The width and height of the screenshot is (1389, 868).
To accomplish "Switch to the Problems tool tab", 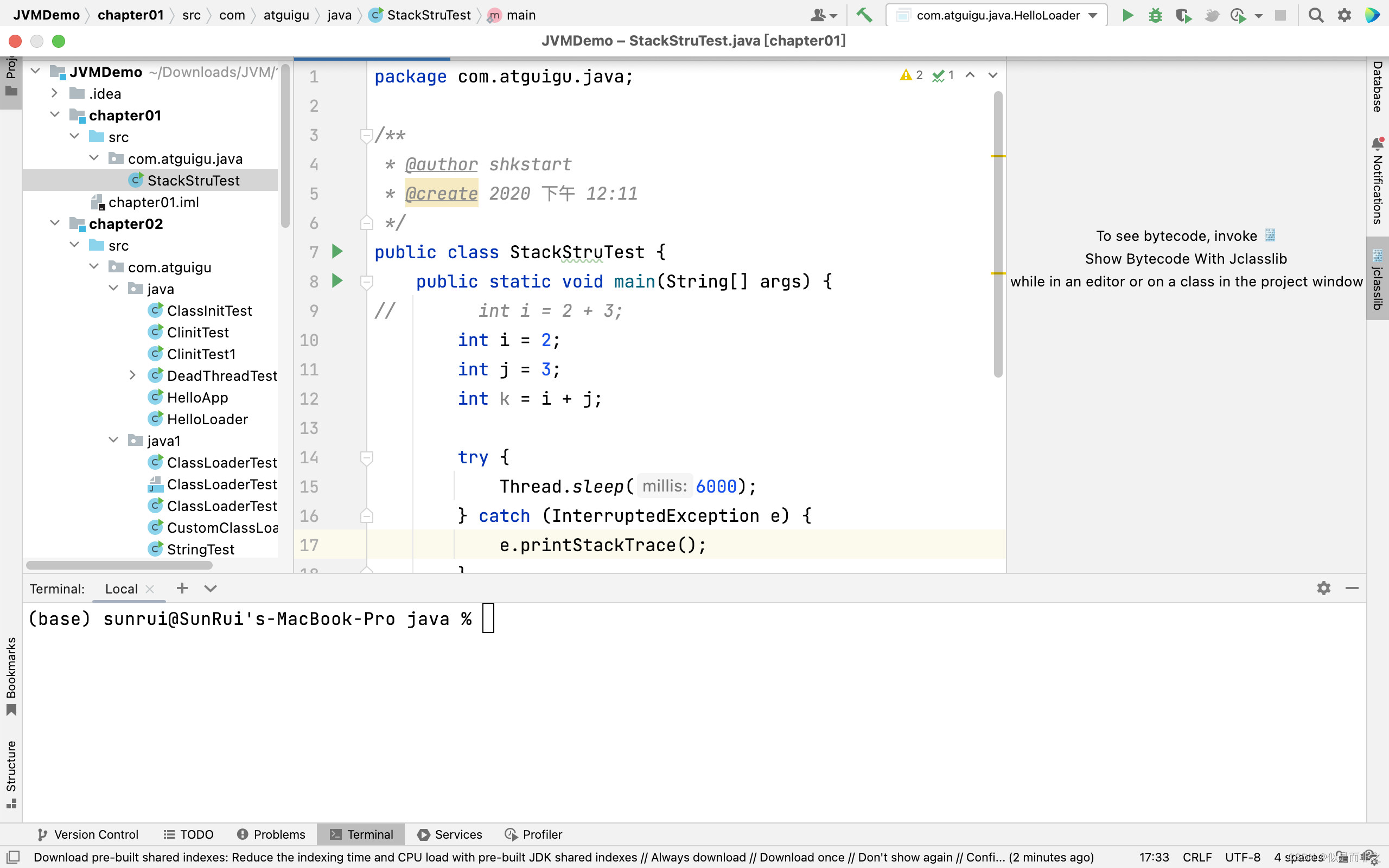I will 271,834.
